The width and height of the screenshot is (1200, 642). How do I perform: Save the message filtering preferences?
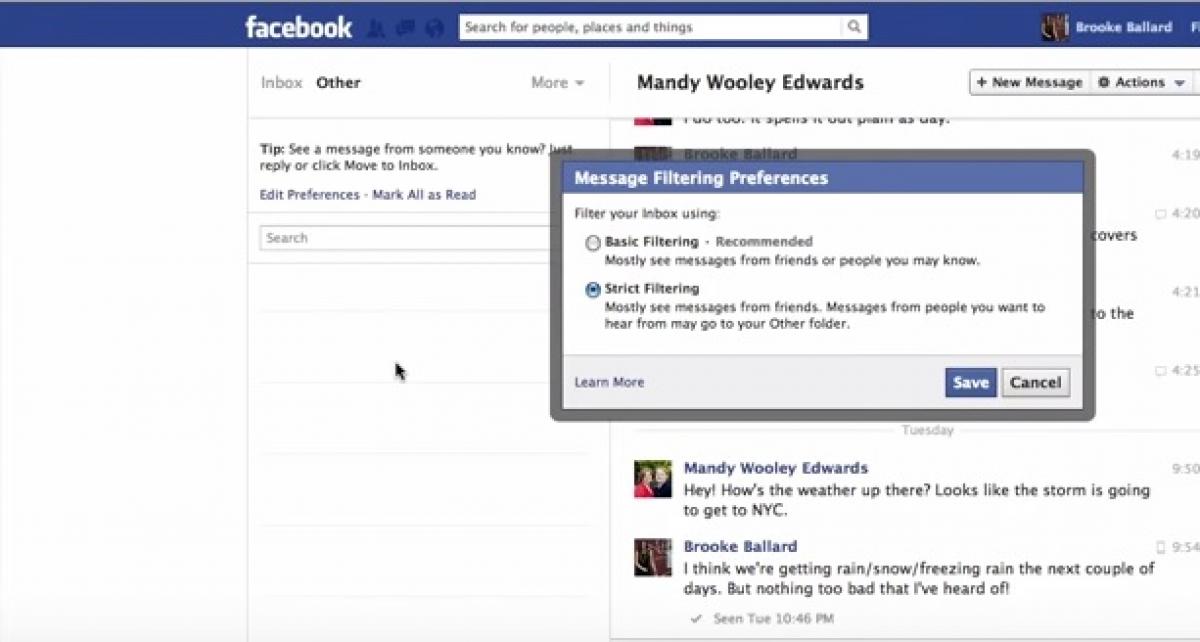970,382
